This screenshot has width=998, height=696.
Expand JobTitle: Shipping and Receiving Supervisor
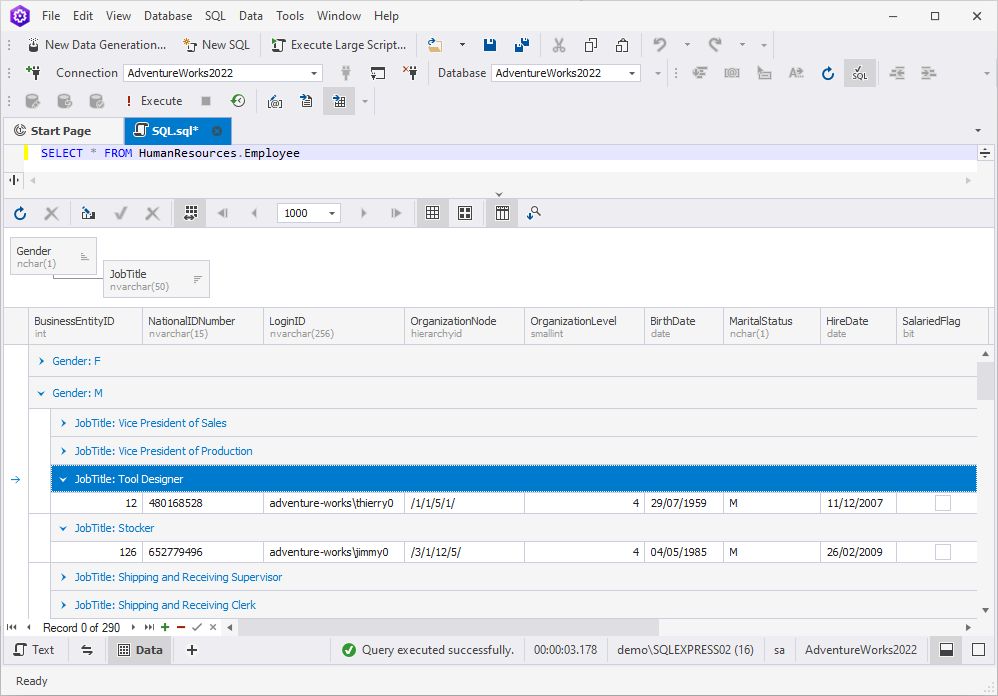[x=63, y=577]
